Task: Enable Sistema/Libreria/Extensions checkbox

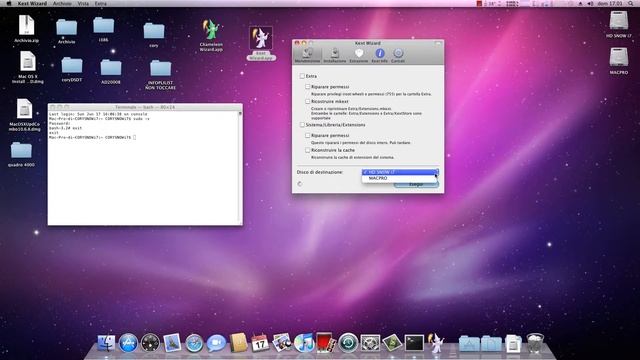Action: (302, 124)
